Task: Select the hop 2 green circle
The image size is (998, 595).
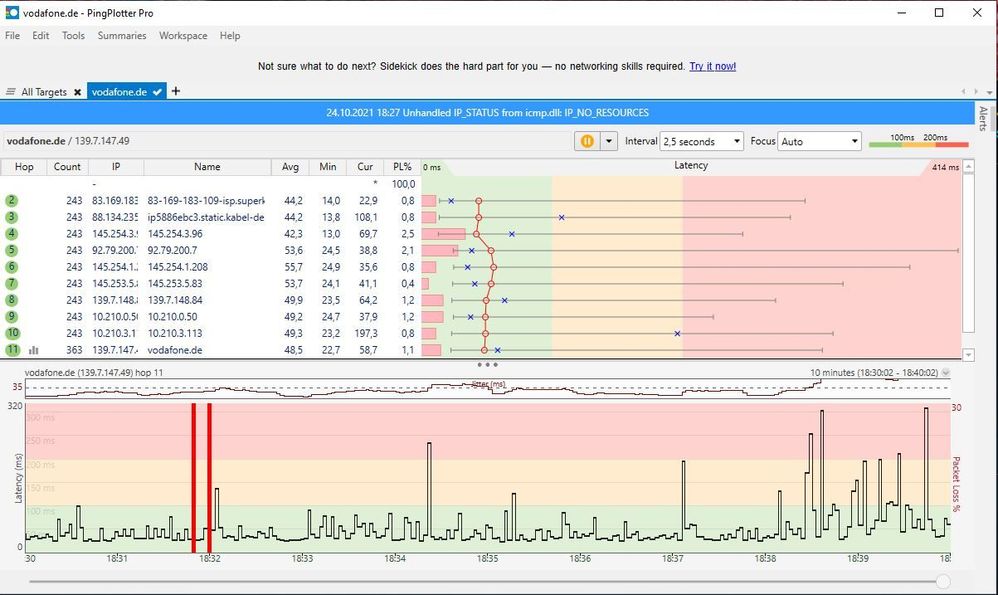Action: pyautogui.click(x=12, y=201)
